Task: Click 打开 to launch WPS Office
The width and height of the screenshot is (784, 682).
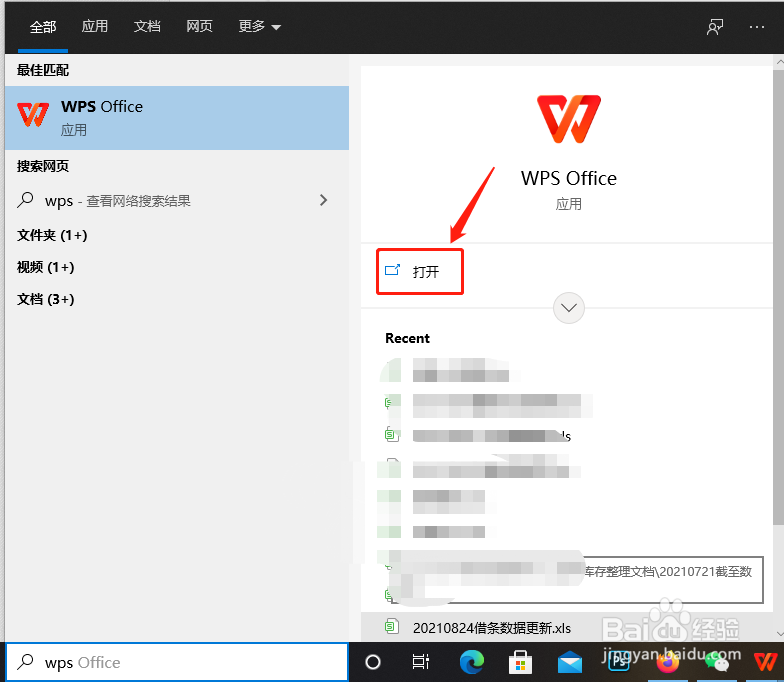Action: [x=420, y=272]
